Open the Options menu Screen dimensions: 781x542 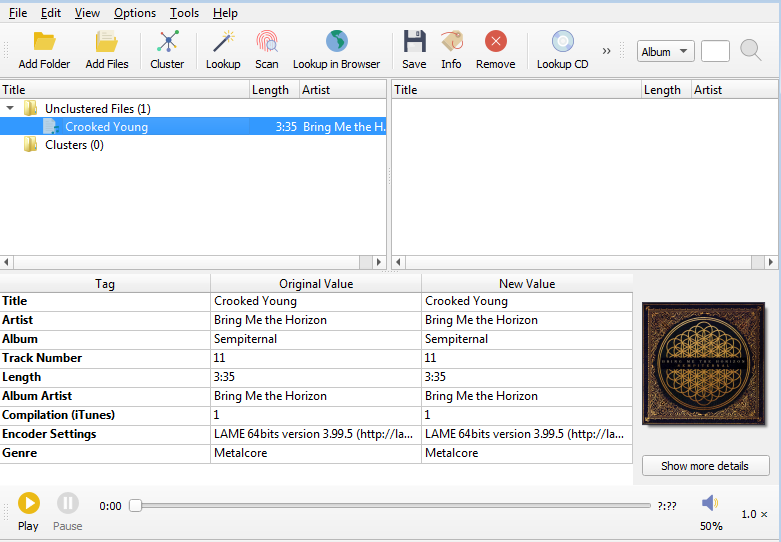pyautogui.click(x=134, y=13)
